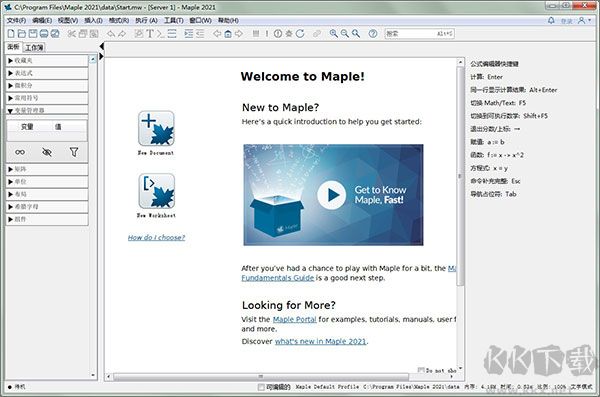
Task: Print the document from toolbar
Action: click(x=44, y=34)
